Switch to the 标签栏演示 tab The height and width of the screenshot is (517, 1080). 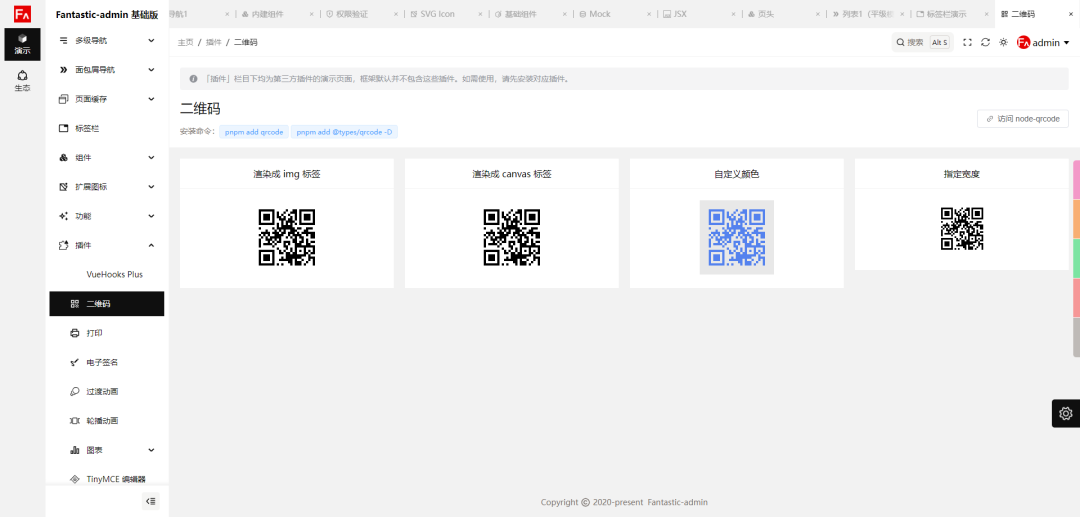coord(945,14)
